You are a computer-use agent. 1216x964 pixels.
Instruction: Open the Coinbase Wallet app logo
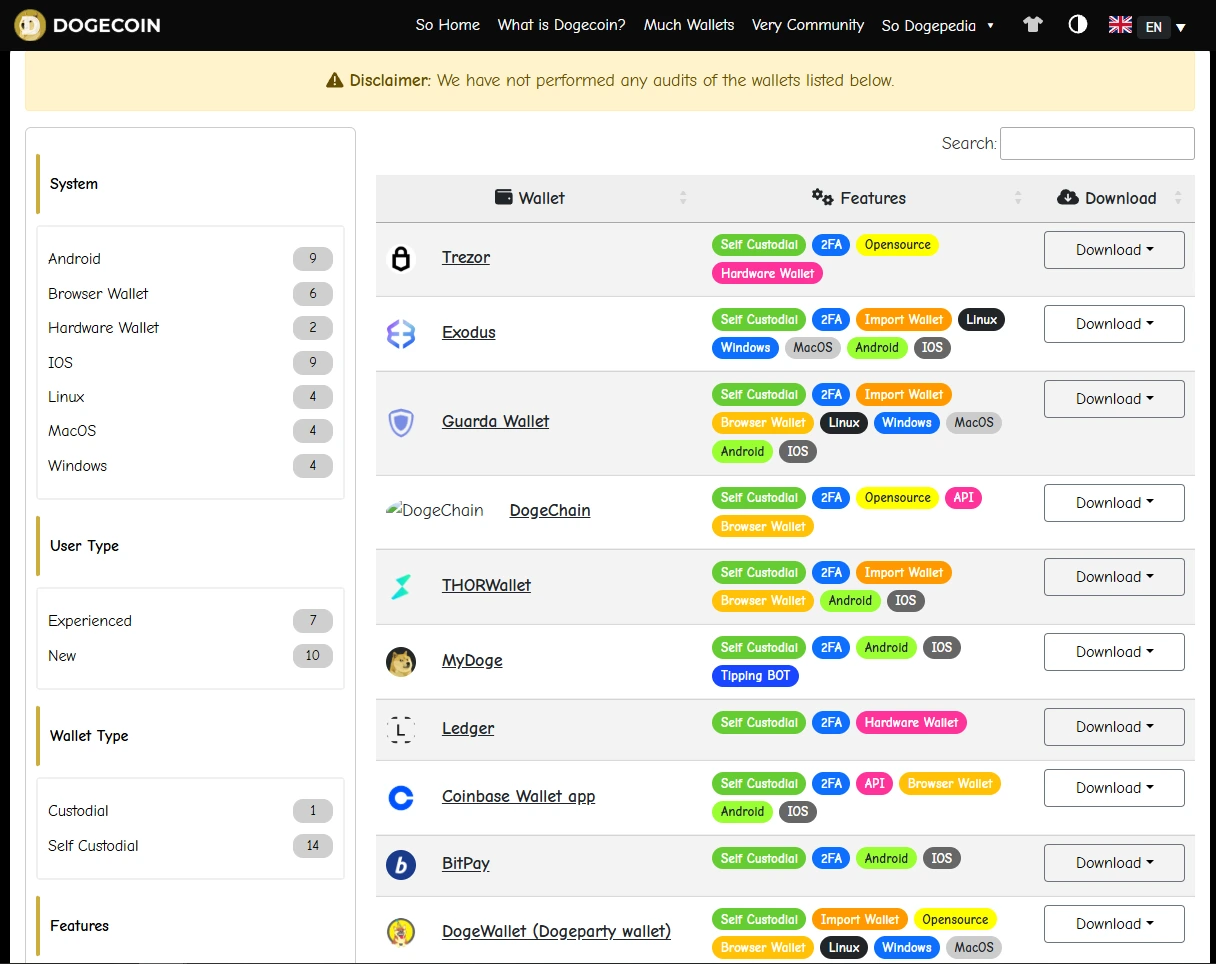[x=401, y=797]
